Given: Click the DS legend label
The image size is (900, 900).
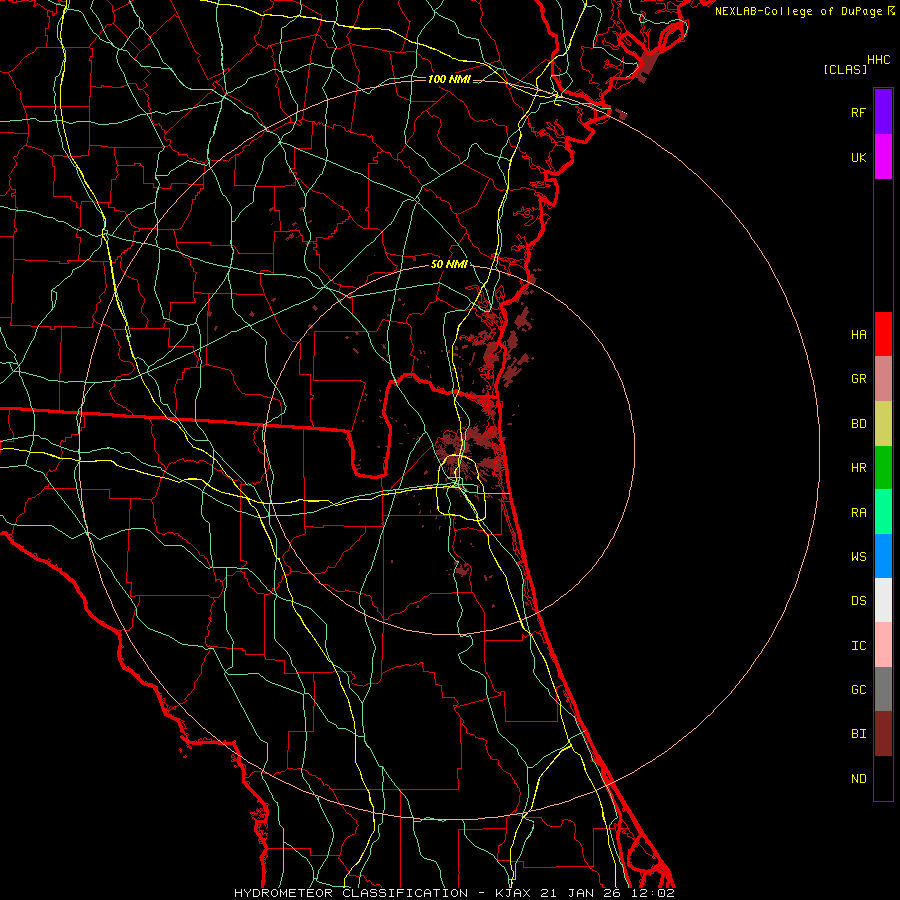Looking at the screenshot, I should [x=858, y=600].
